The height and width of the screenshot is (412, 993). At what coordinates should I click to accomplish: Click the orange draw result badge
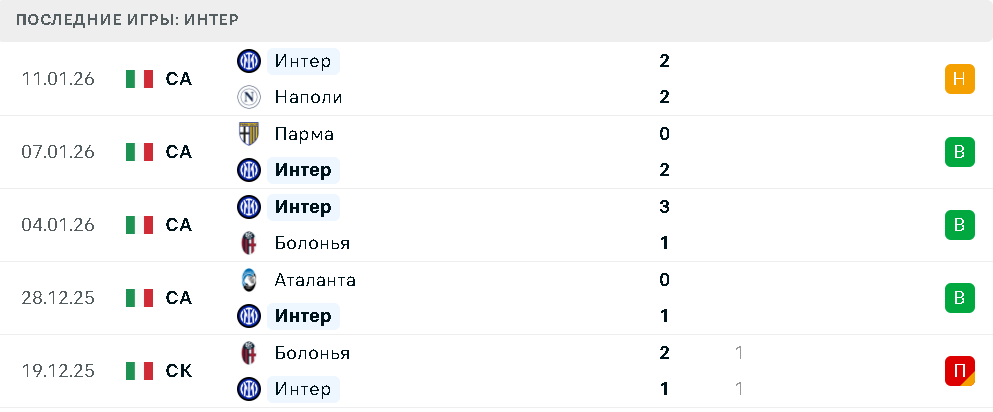pos(959,79)
